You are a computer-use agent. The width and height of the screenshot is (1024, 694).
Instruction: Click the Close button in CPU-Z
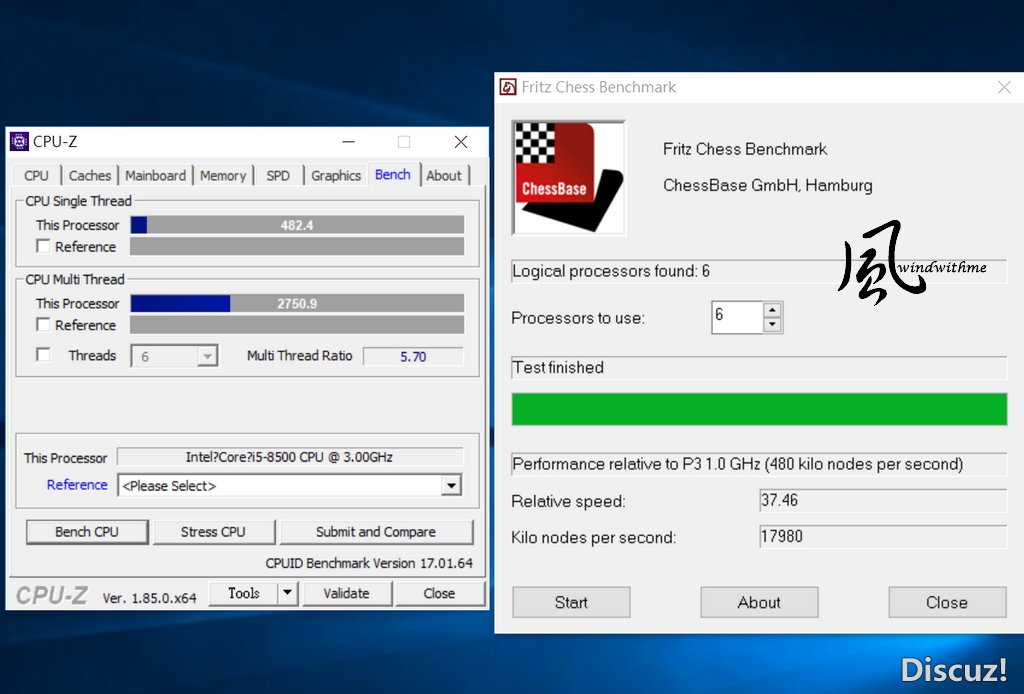pyautogui.click(x=440, y=593)
